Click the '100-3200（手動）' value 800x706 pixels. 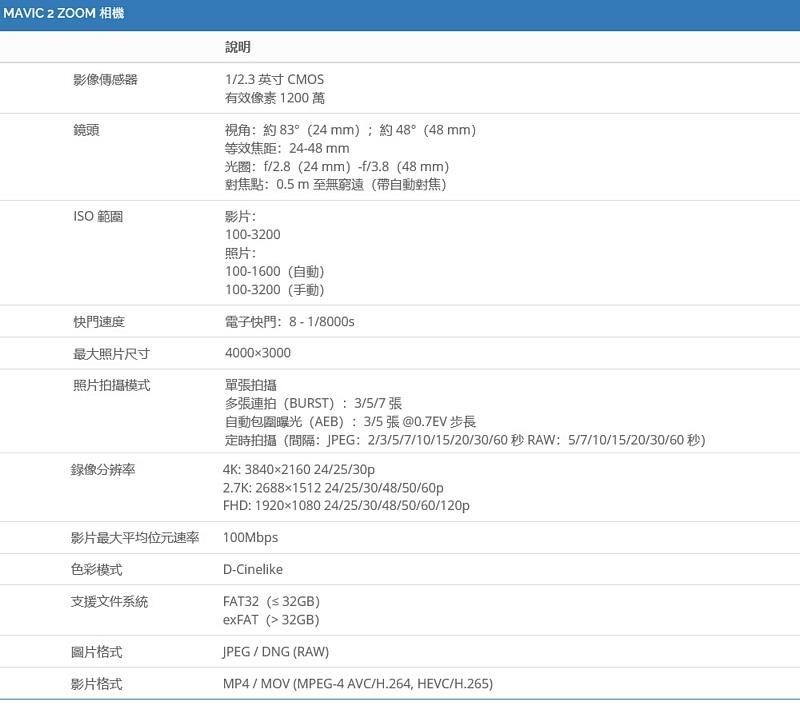pyautogui.click(x=275, y=290)
